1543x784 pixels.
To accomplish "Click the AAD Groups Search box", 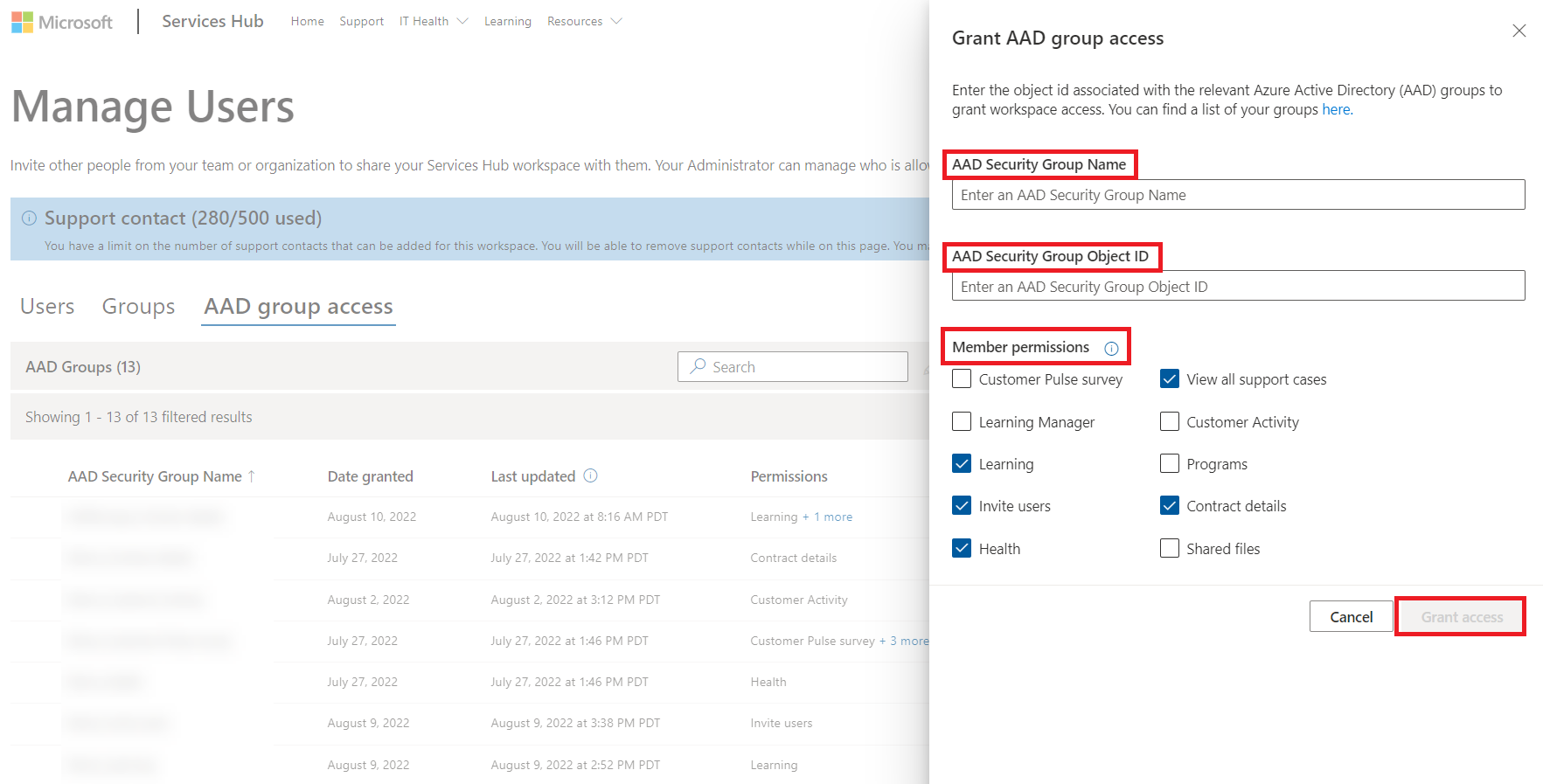I will (x=792, y=367).
